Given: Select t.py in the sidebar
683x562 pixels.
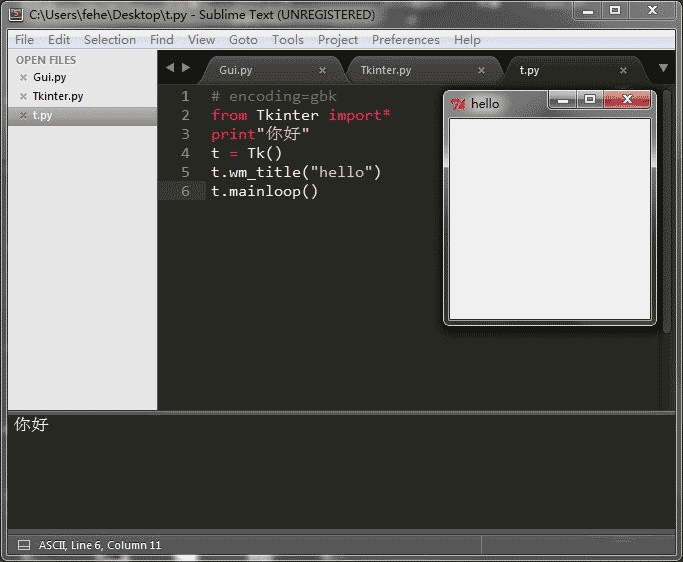Looking at the screenshot, I should coord(82,115).
